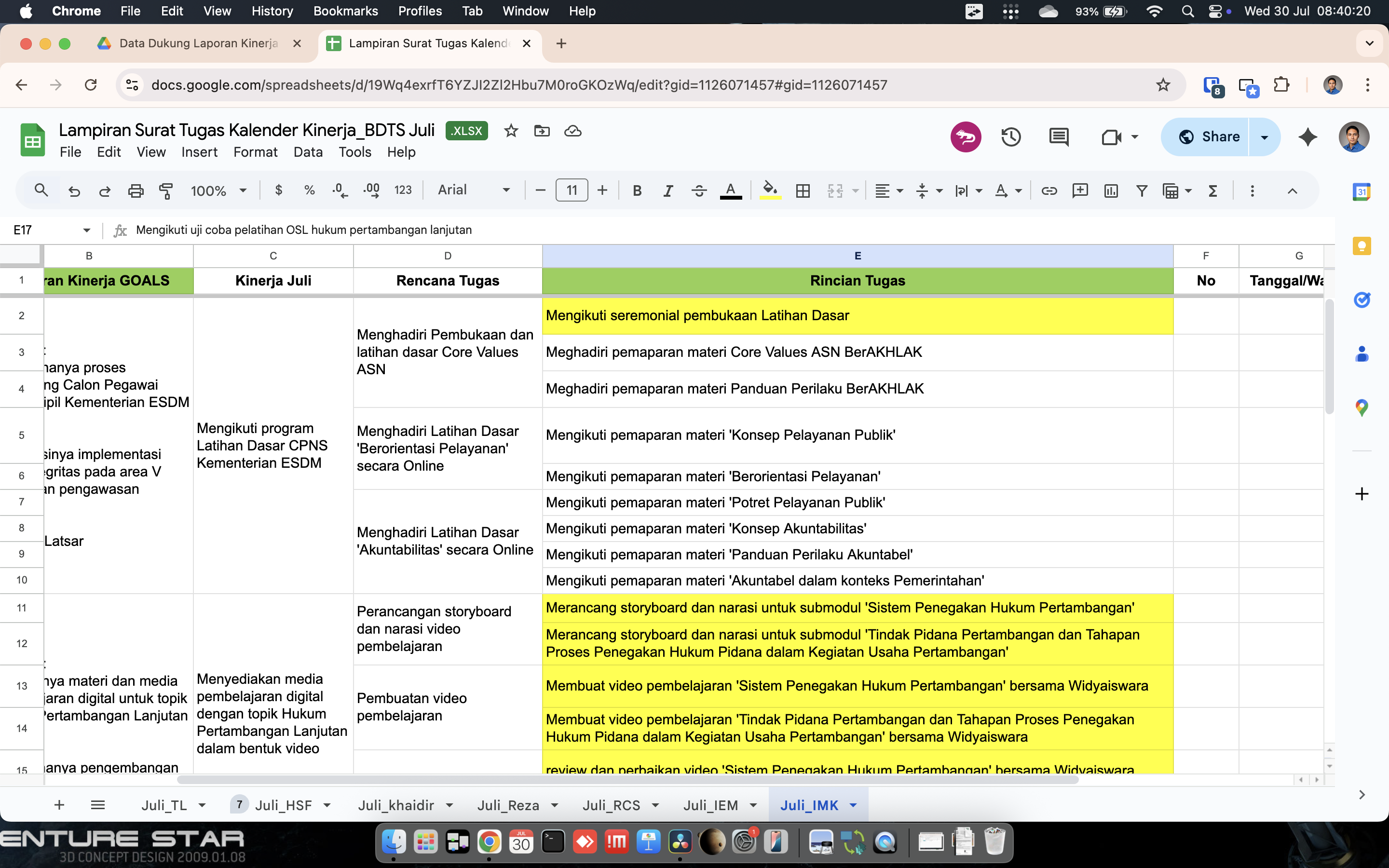Open the Format menu
Image resolution: width=1389 pixels, height=868 pixels.
(255, 152)
